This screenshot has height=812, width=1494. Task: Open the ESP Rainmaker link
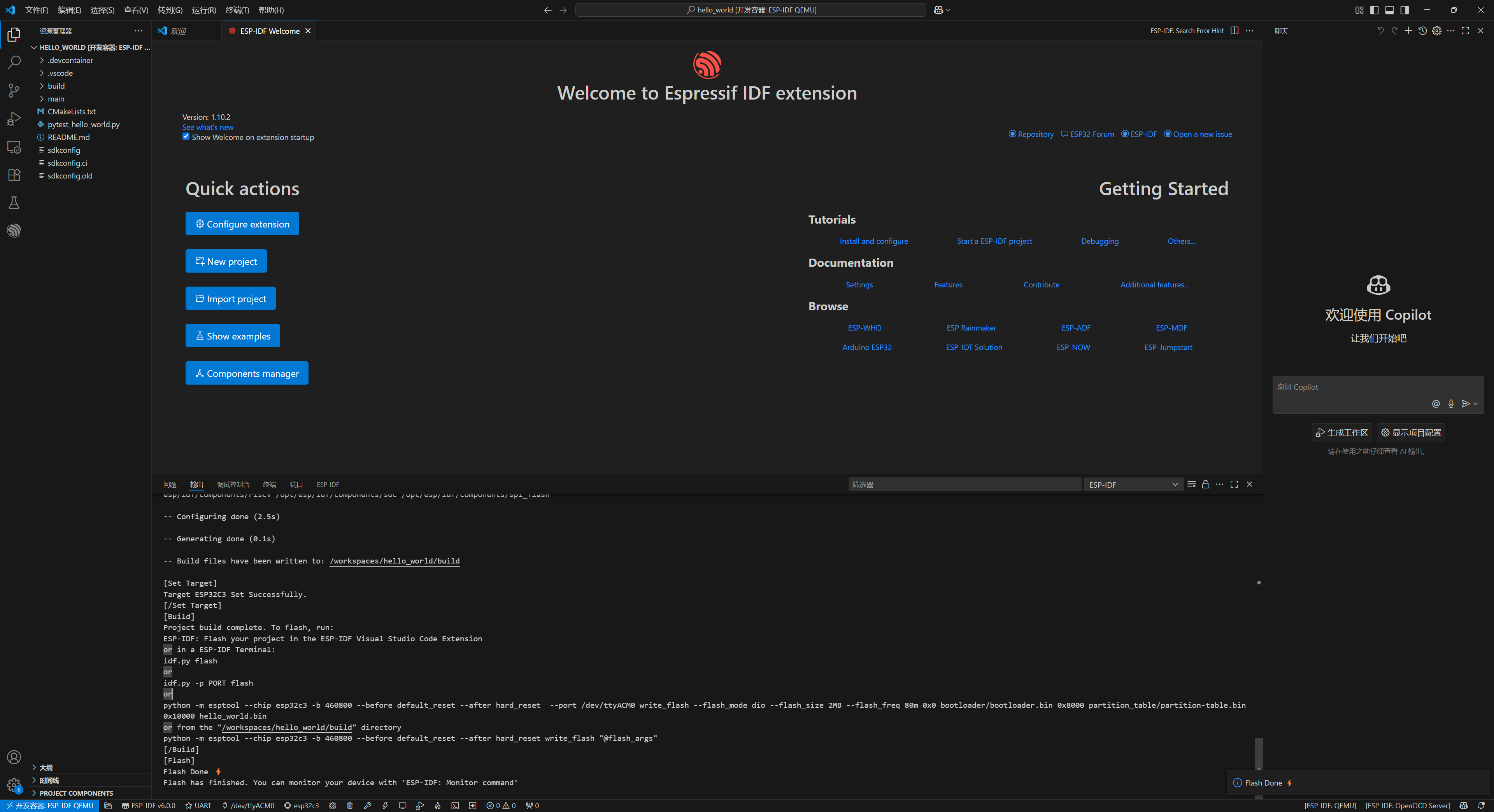tap(971, 327)
